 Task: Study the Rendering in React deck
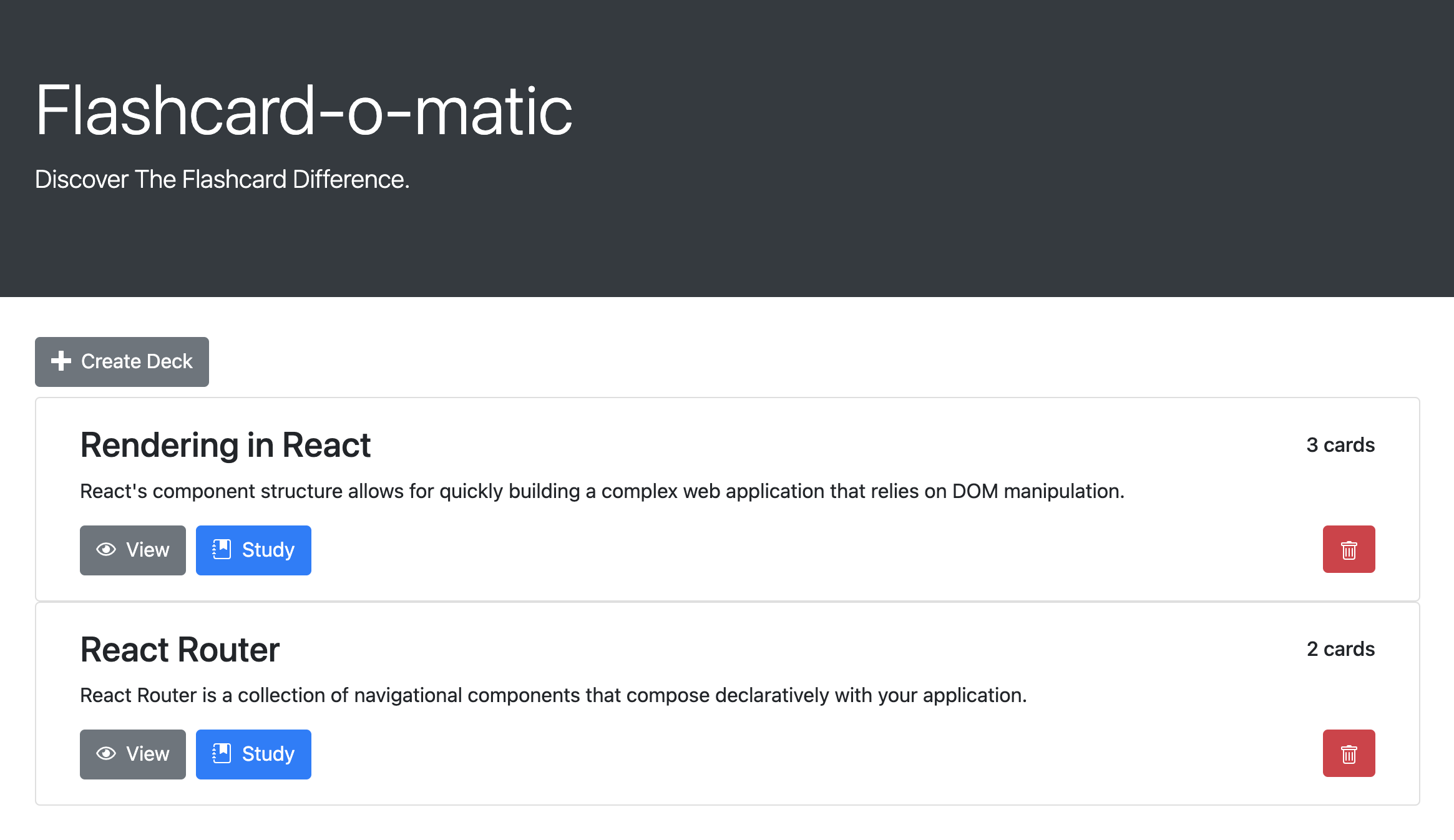[x=253, y=550]
